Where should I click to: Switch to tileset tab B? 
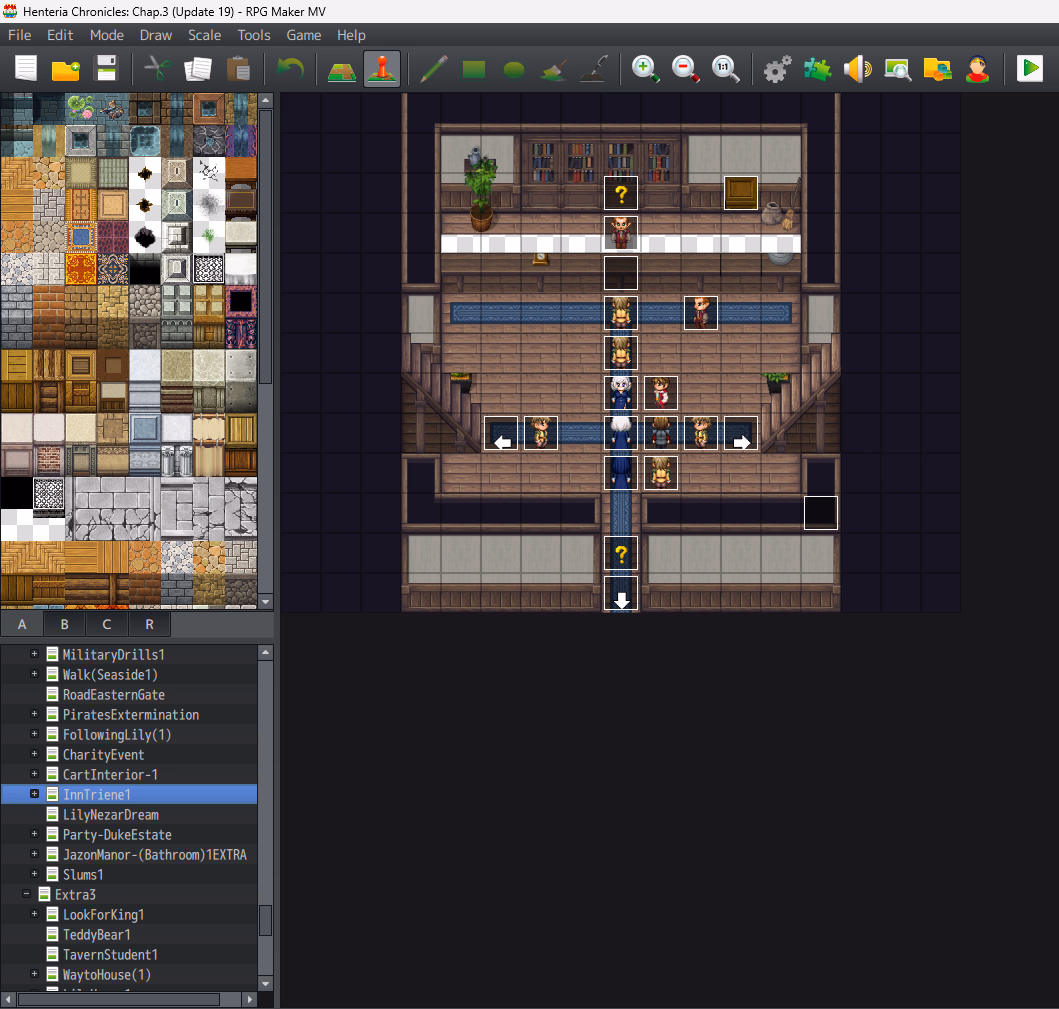point(65,624)
